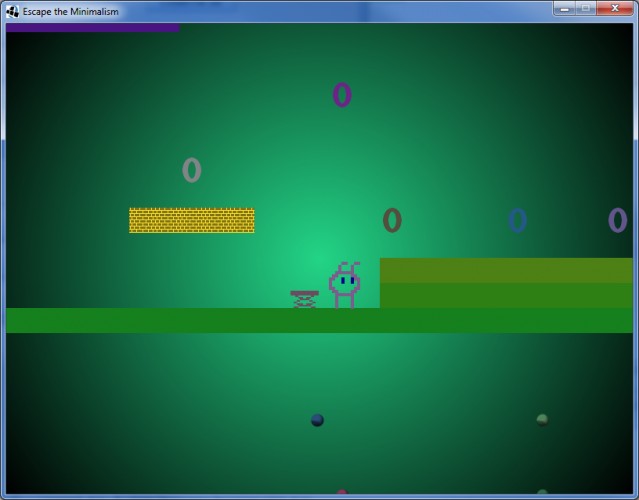Click the lavender ring at the right edge
This screenshot has height=500, width=639.
tap(617, 220)
